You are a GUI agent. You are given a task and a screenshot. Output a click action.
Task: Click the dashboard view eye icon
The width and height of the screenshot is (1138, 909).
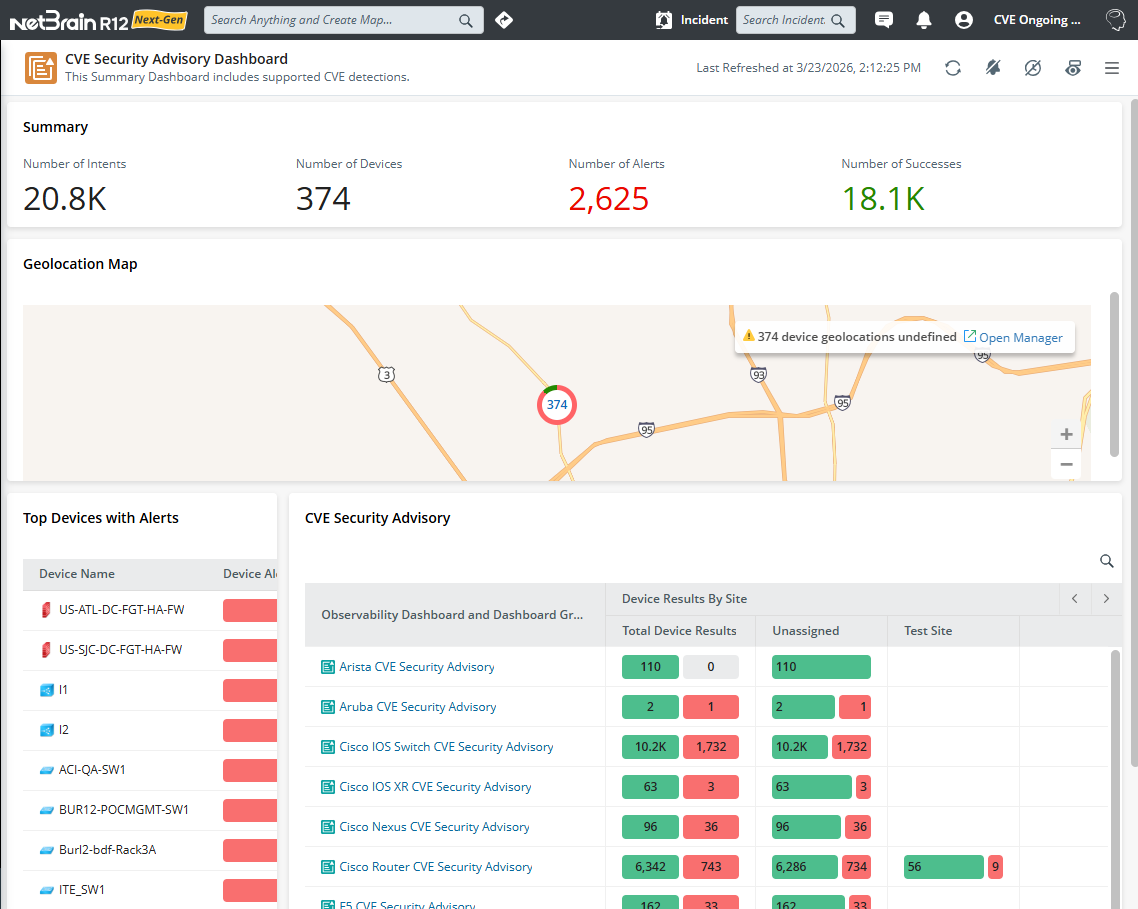pos(1073,68)
